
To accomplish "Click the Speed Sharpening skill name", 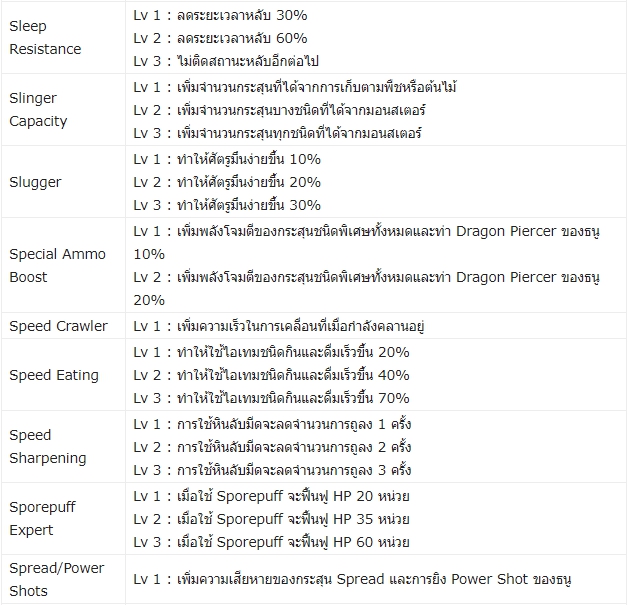I will tap(48, 447).
